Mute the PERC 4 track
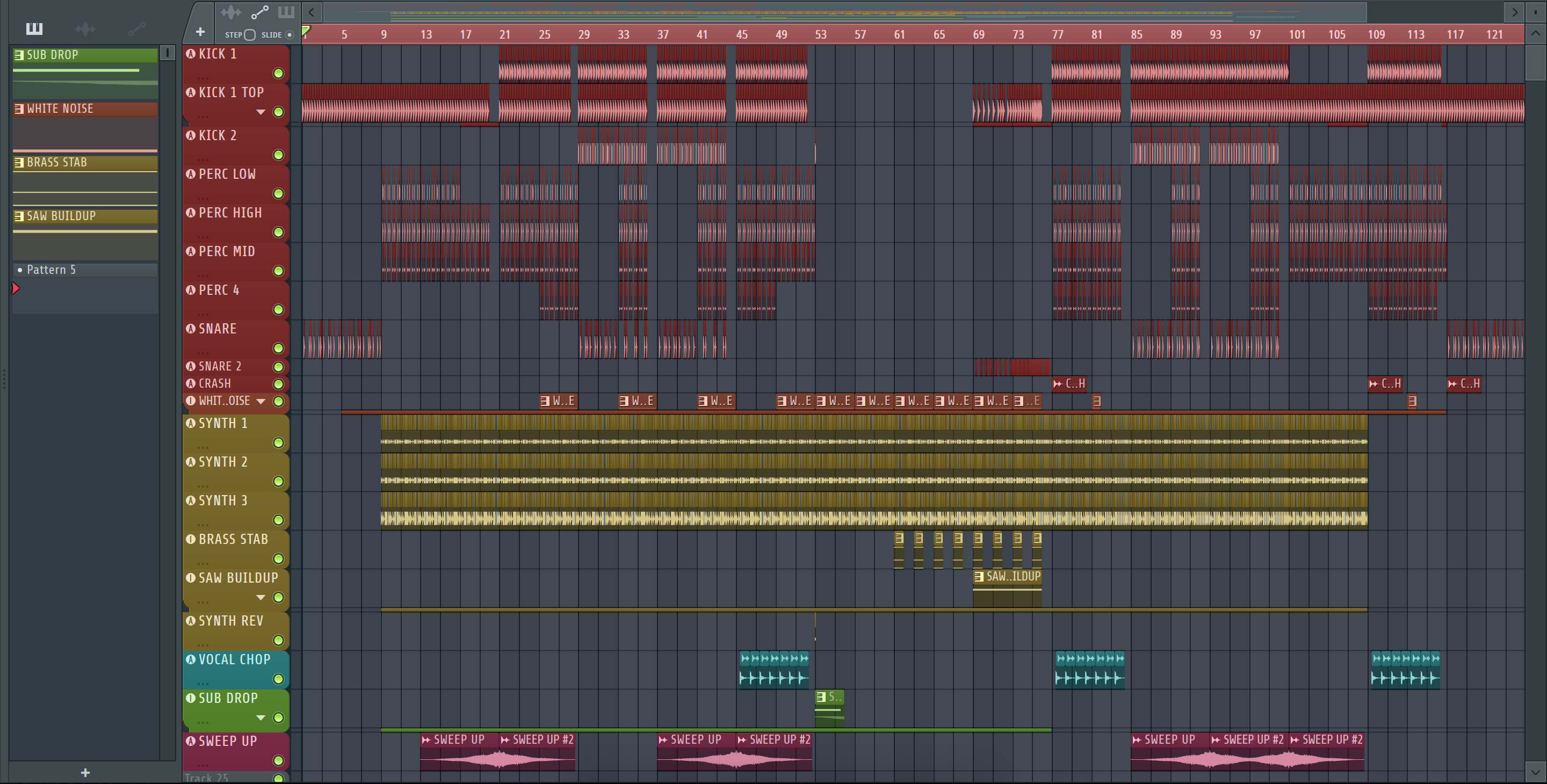Viewport: 1547px width, 784px height. click(278, 309)
